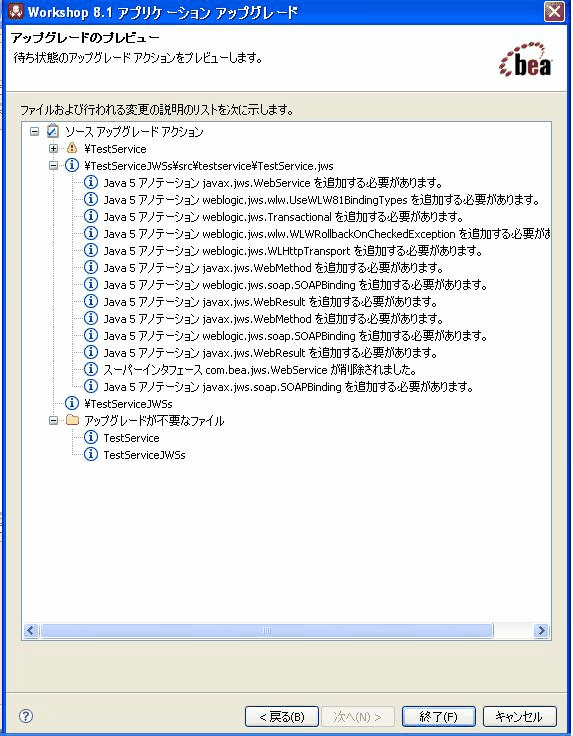Finish the wizard with 終了(F)

click(439, 716)
